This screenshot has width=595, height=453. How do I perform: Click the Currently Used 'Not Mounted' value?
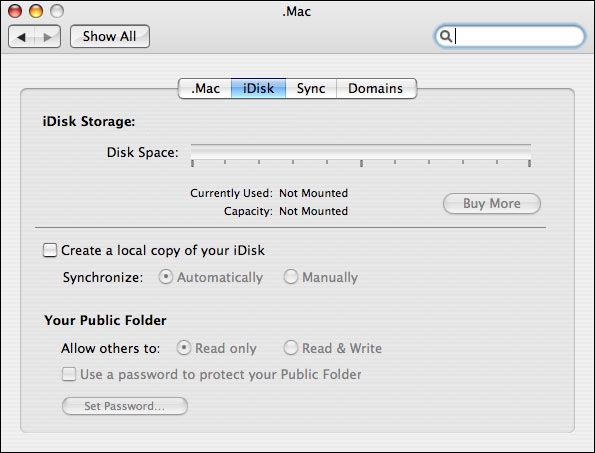313,193
